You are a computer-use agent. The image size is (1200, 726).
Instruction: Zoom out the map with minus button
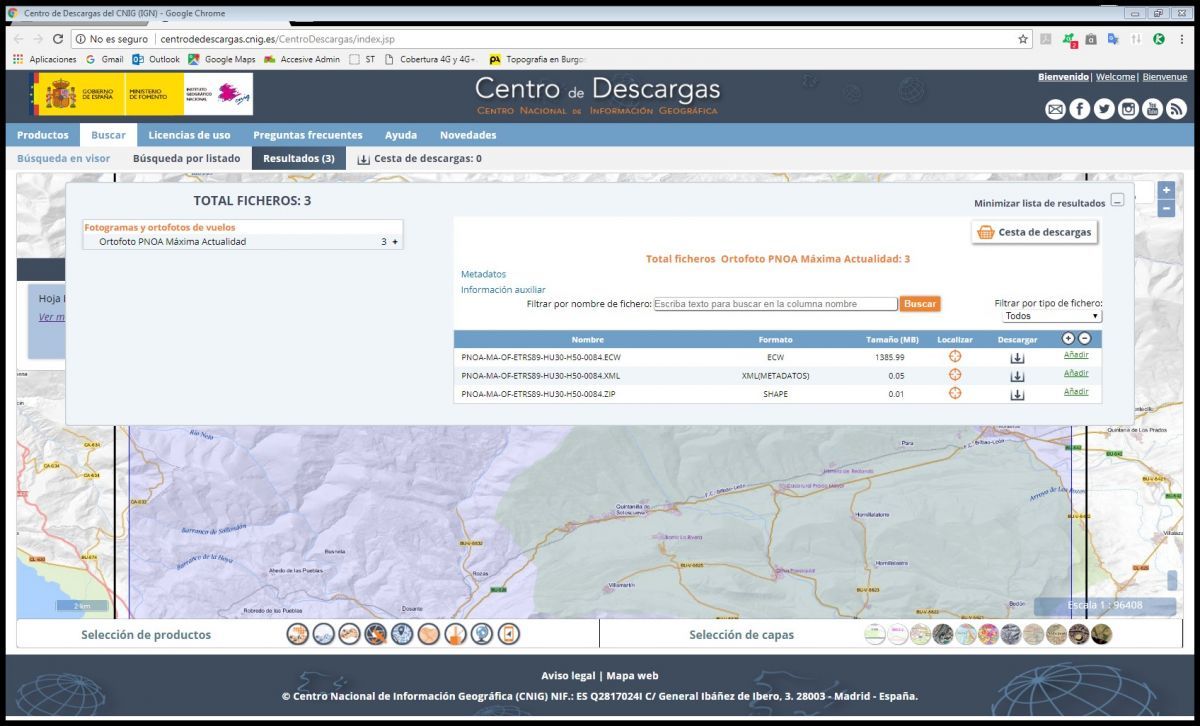[1166, 208]
